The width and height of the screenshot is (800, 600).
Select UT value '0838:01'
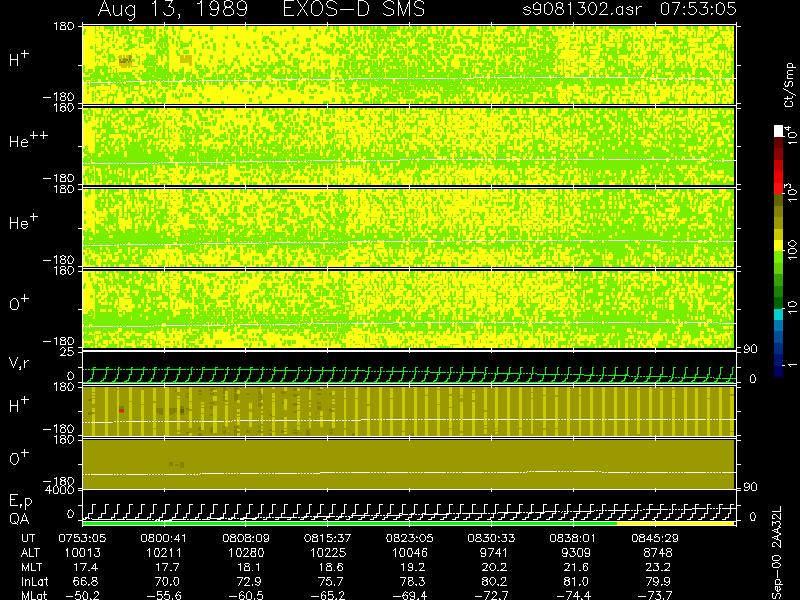tap(573, 538)
